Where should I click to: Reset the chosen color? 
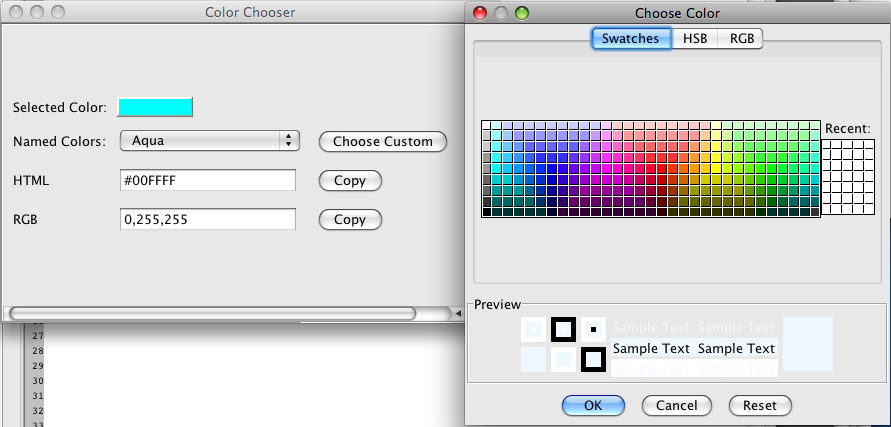tap(760, 405)
